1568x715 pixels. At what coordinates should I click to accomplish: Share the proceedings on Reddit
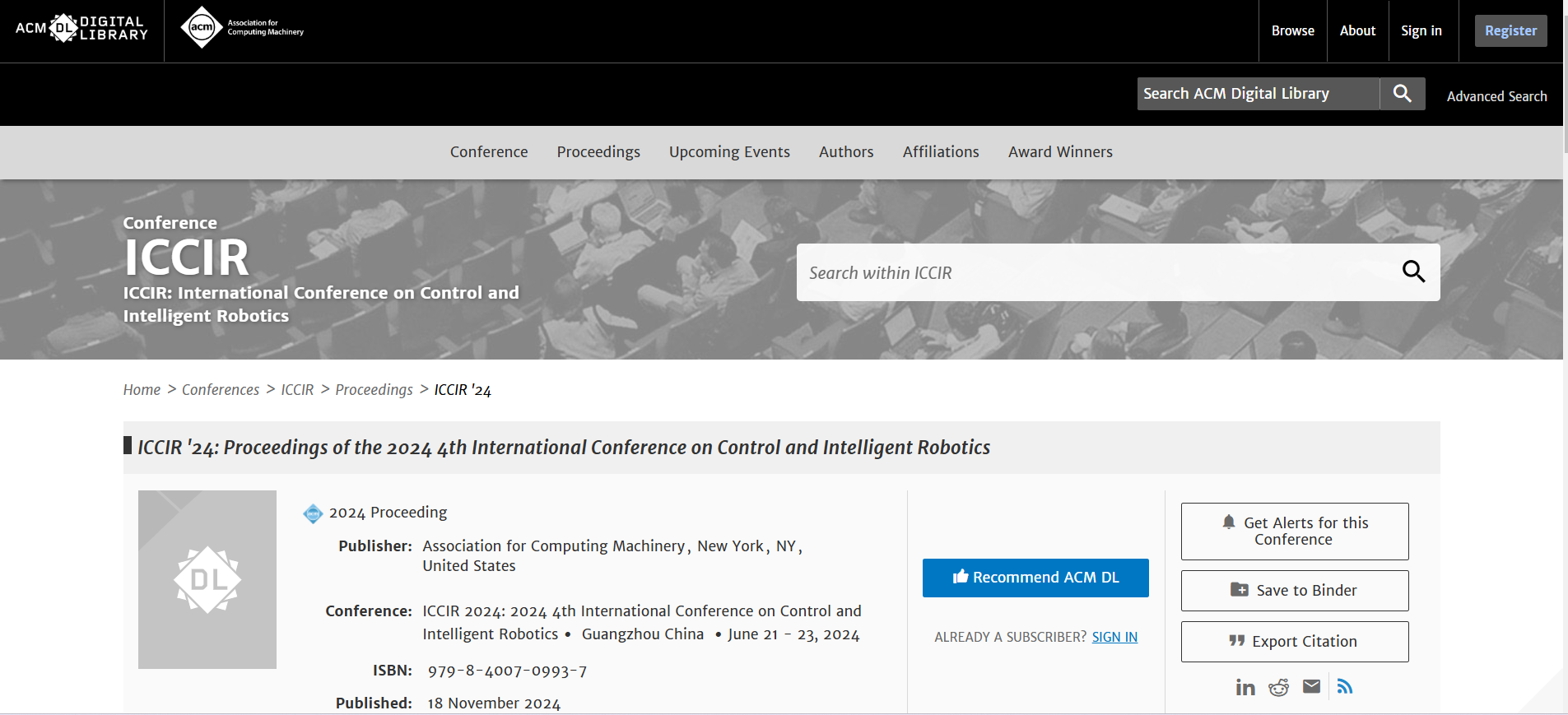[1278, 687]
